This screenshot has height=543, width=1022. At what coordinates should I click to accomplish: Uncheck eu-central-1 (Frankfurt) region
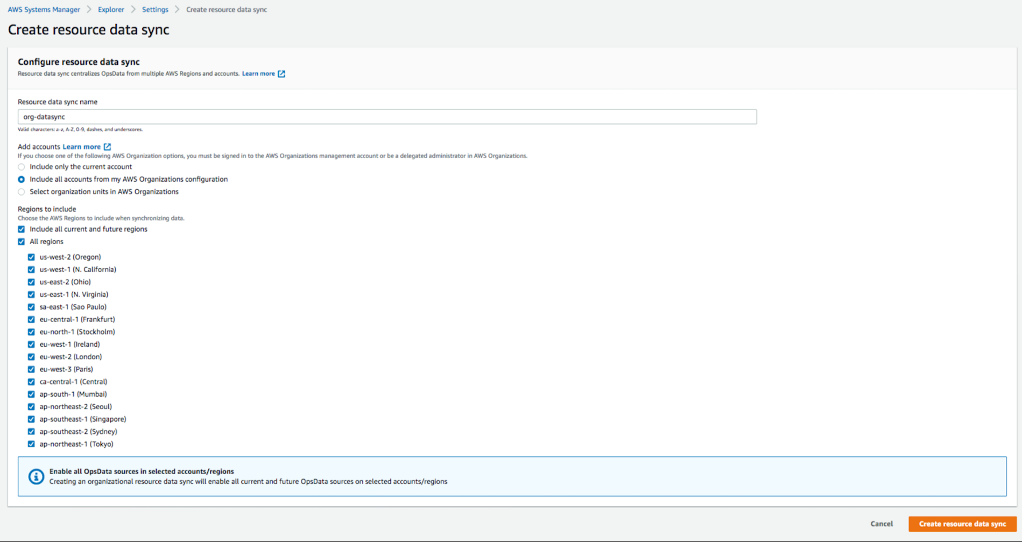pyautogui.click(x=31, y=319)
